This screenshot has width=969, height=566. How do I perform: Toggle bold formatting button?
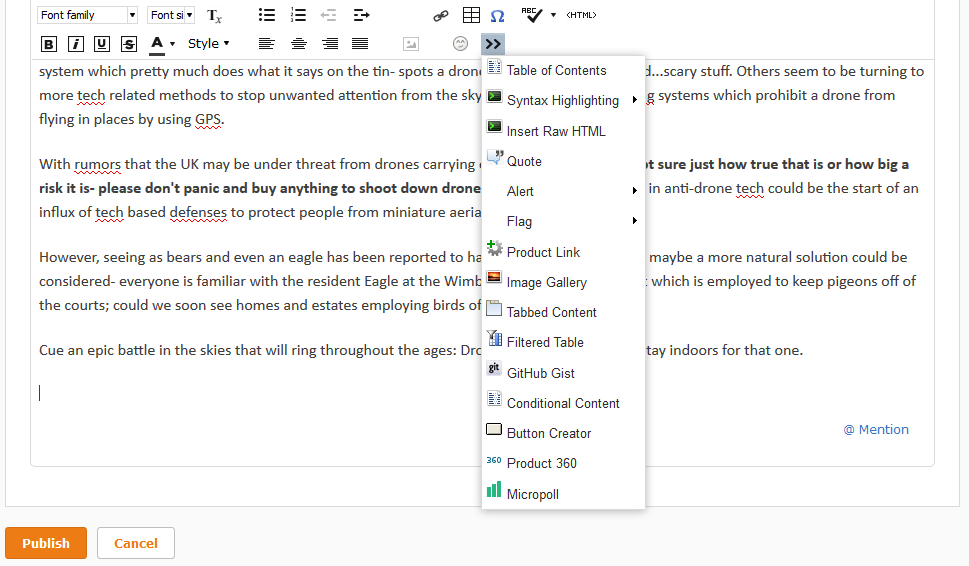[49, 44]
